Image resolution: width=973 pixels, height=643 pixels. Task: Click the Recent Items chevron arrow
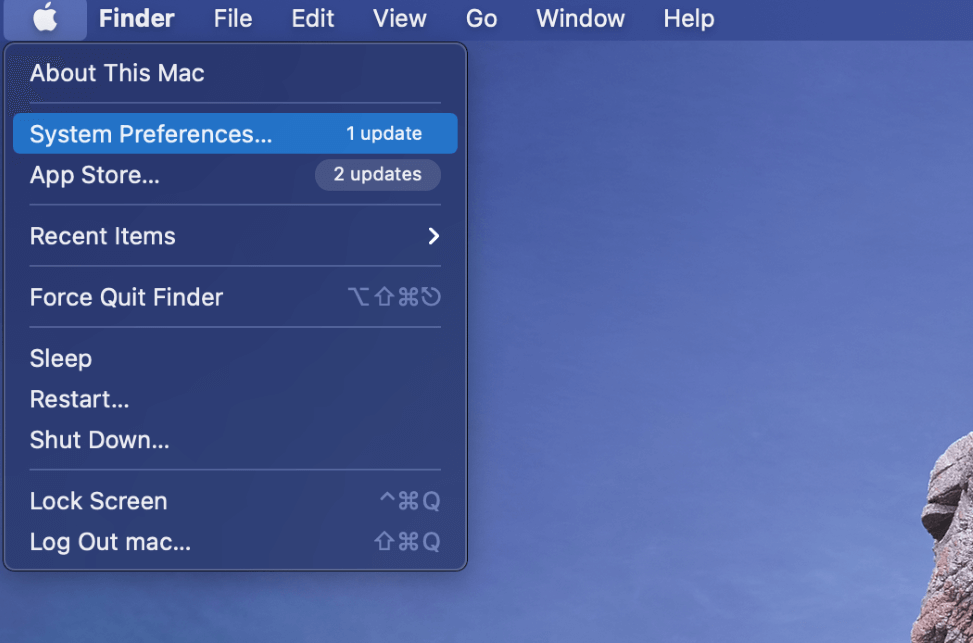434,236
